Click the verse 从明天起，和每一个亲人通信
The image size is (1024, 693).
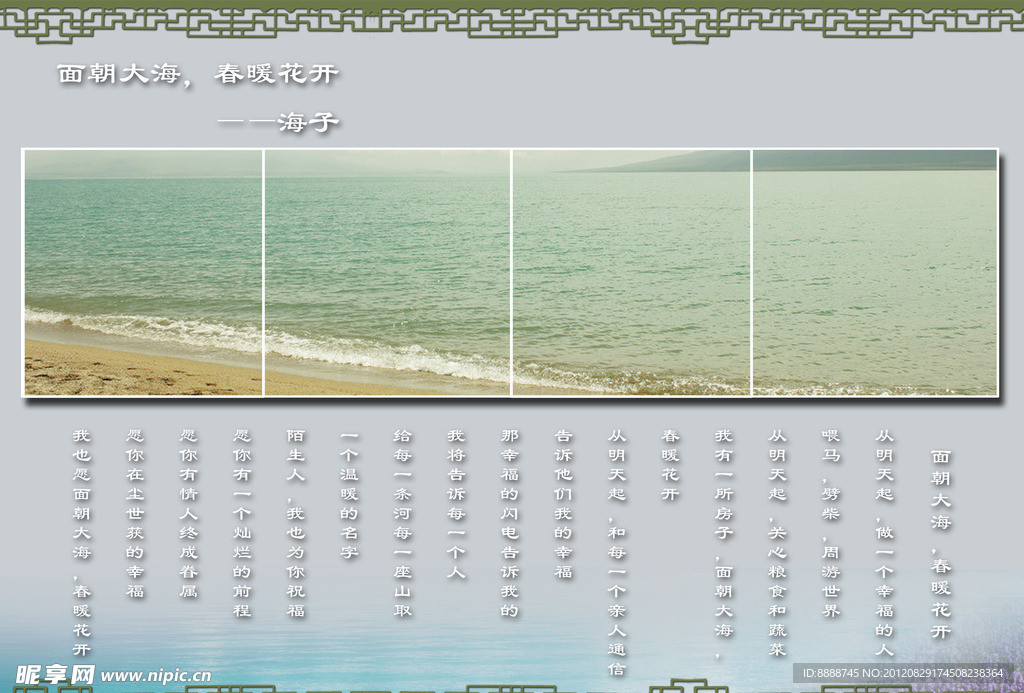617,552
